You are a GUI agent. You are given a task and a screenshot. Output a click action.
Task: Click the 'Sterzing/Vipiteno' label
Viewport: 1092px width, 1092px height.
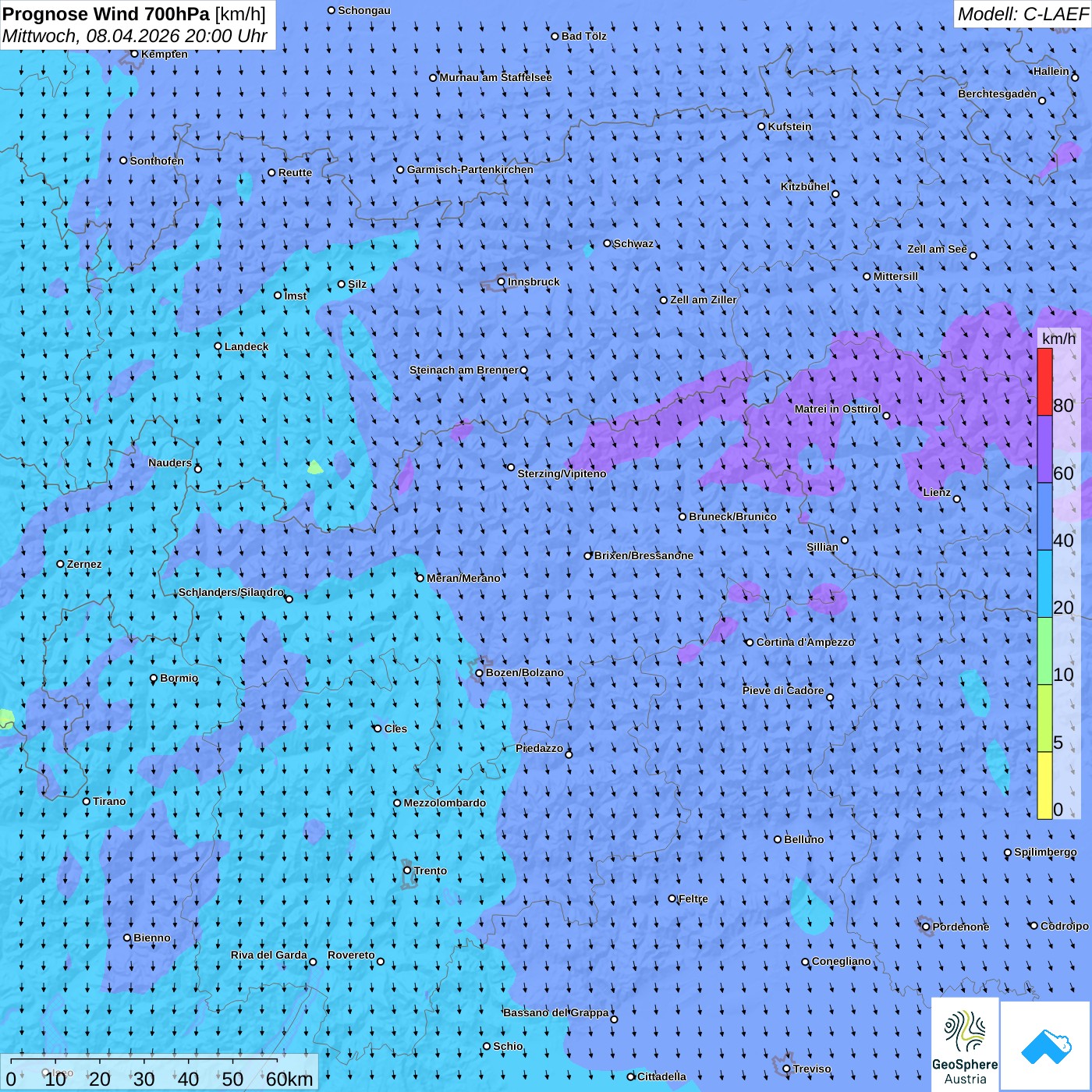point(562,473)
